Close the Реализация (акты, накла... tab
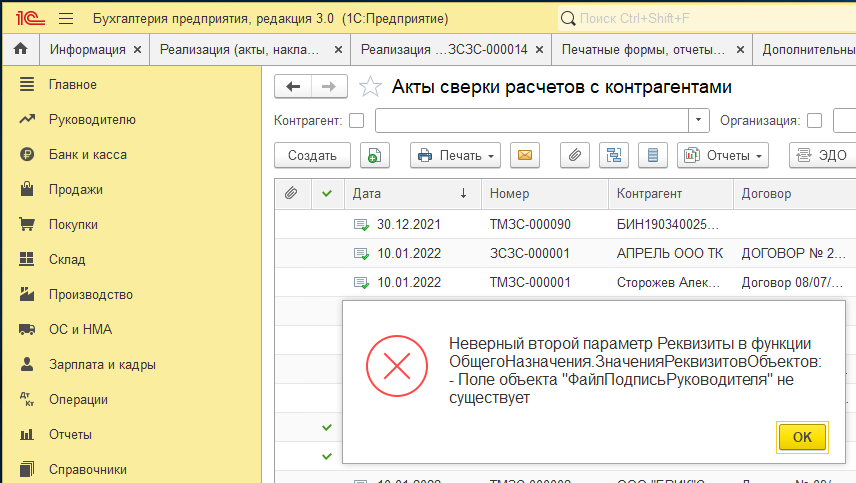Image resolution: width=856 pixels, height=483 pixels. click(x=338, y=50)
